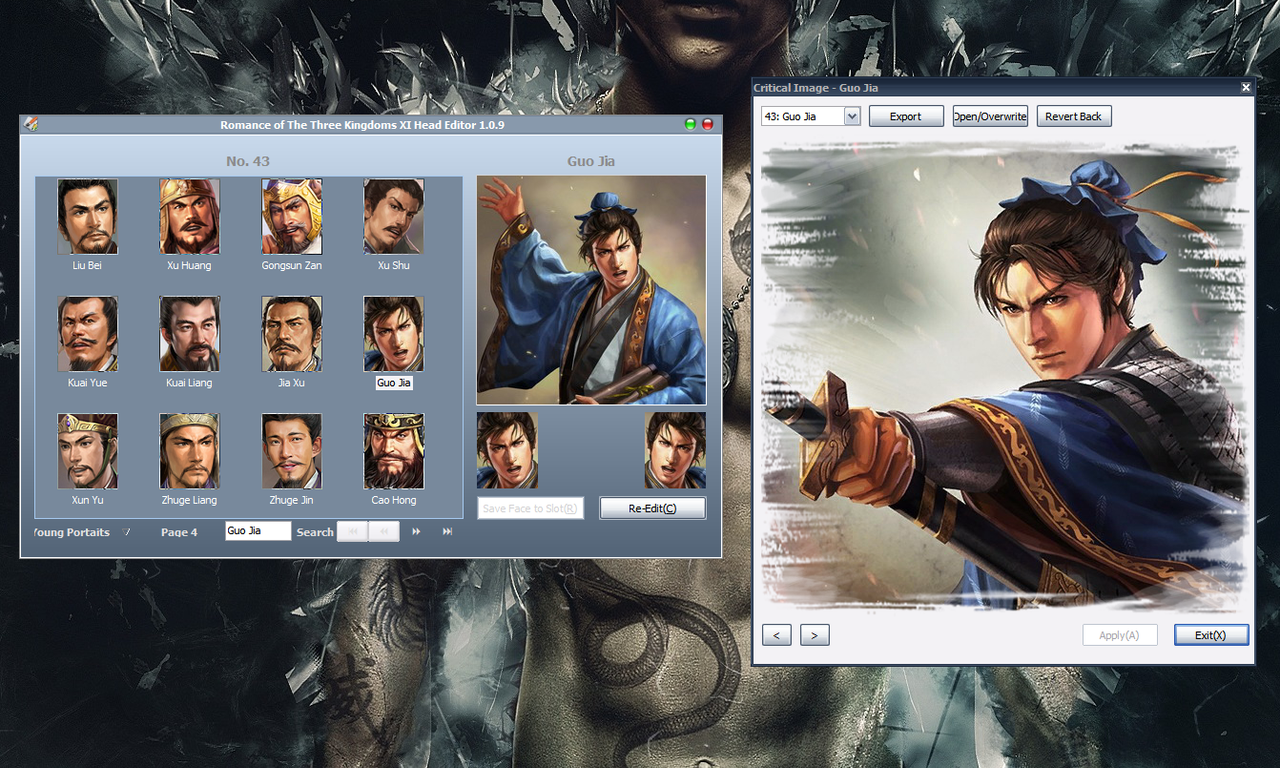Open Young Portraits dropdown arrow
This screenshot has width=1280, height=768.
(126, 532)
